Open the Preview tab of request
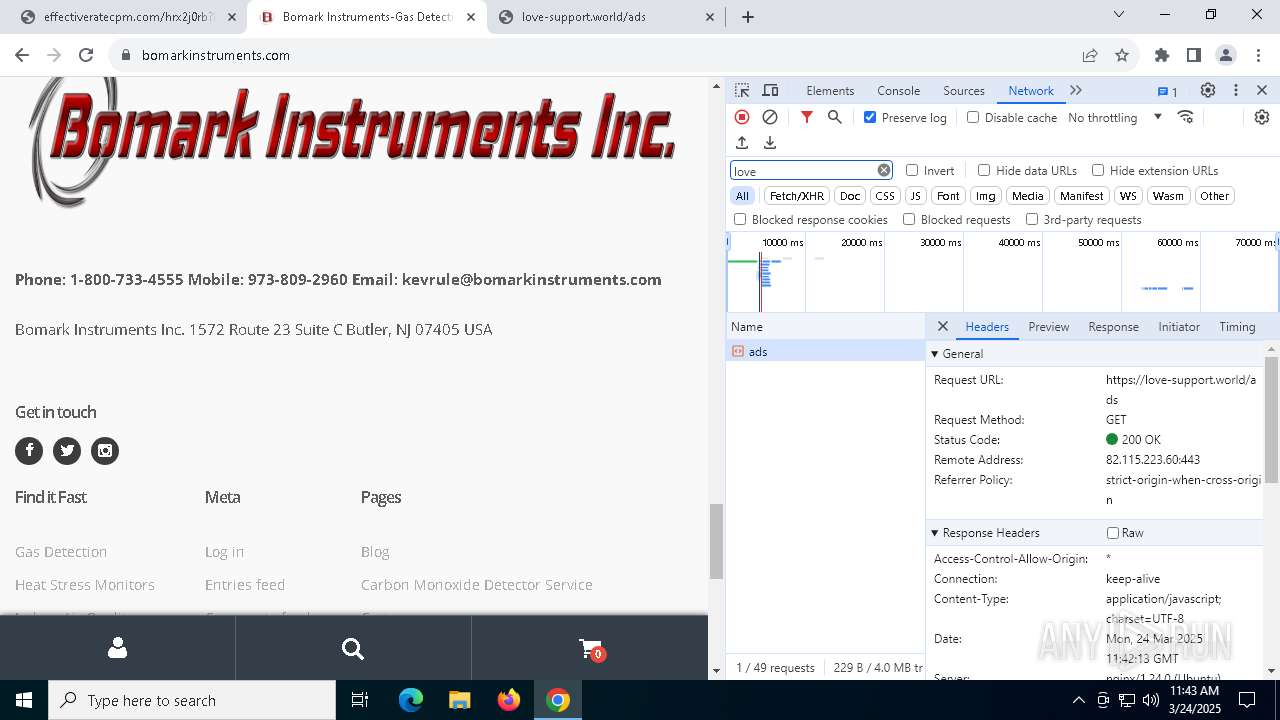This screenshot has height=720, width=1280. coord(1048,327)
